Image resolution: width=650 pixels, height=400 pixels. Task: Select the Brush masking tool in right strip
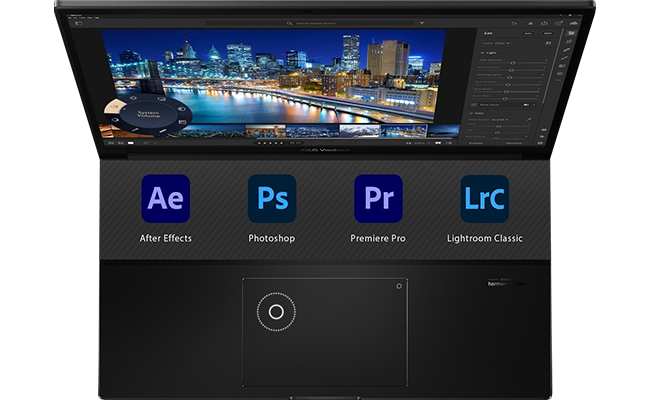tap(565, 58)
